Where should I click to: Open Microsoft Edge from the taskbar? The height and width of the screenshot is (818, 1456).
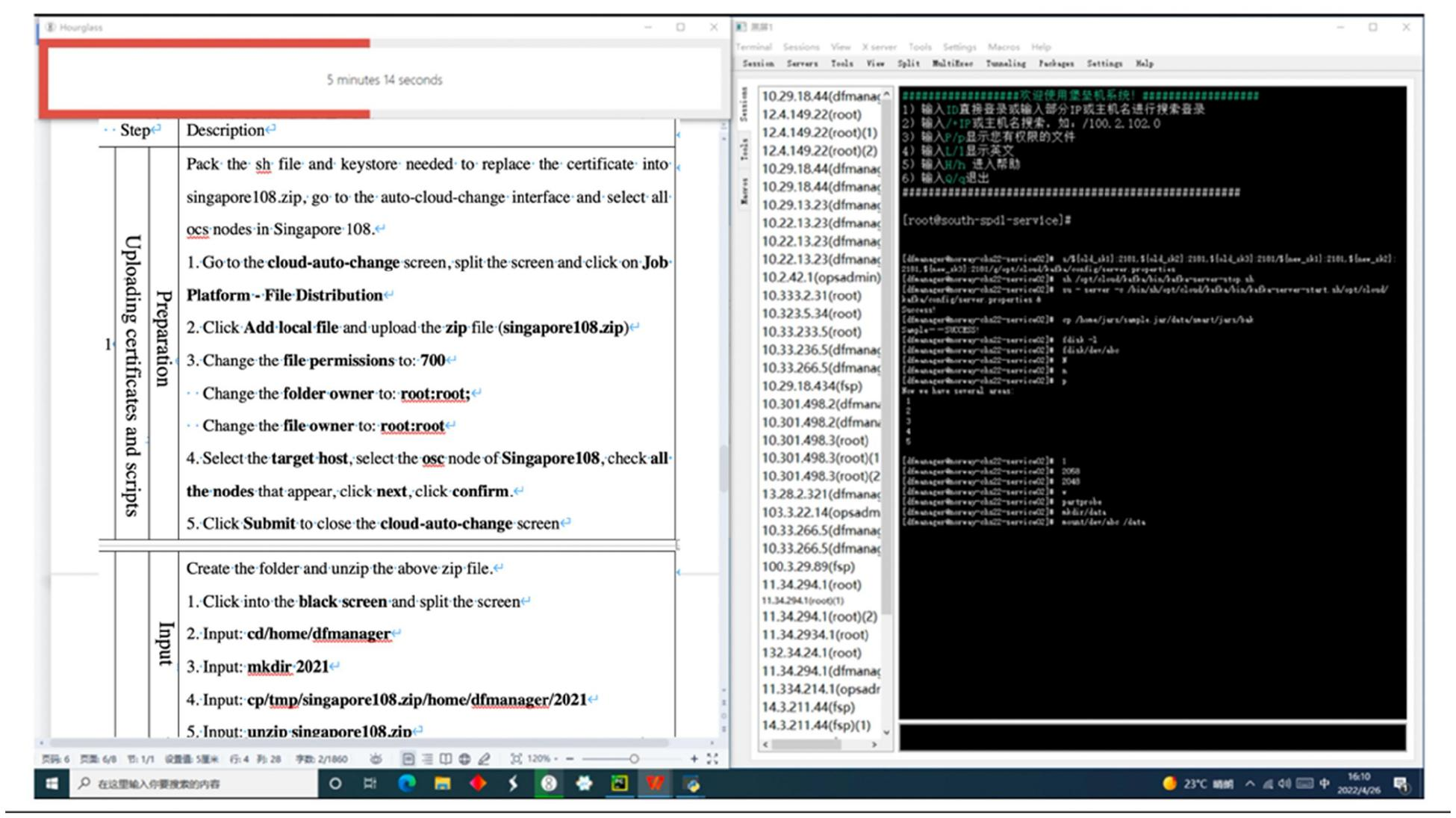tap(407, 784)
